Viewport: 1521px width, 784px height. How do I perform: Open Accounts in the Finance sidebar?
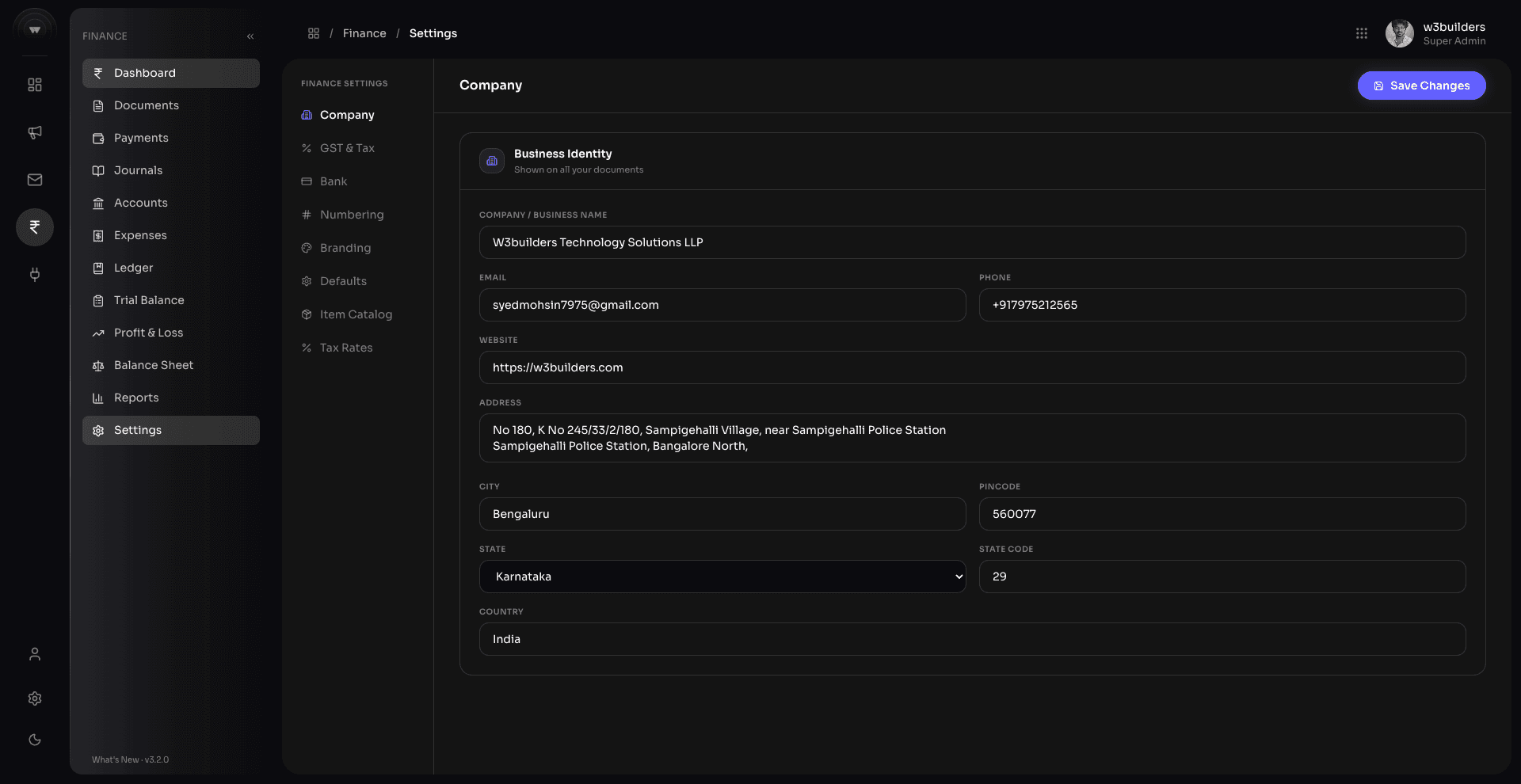(171, 203)
